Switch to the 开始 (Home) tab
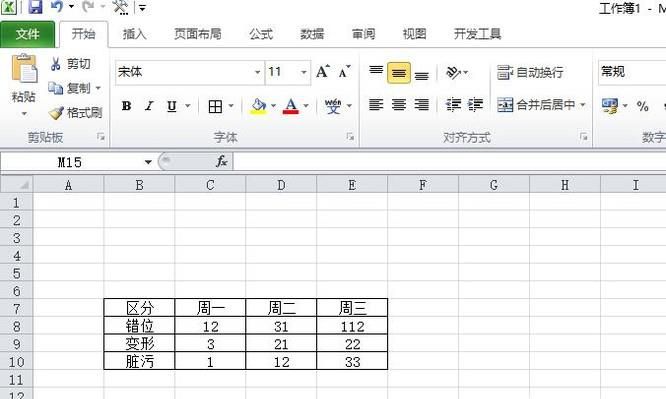Screen dimensions: 666x399 click(83, 34)
